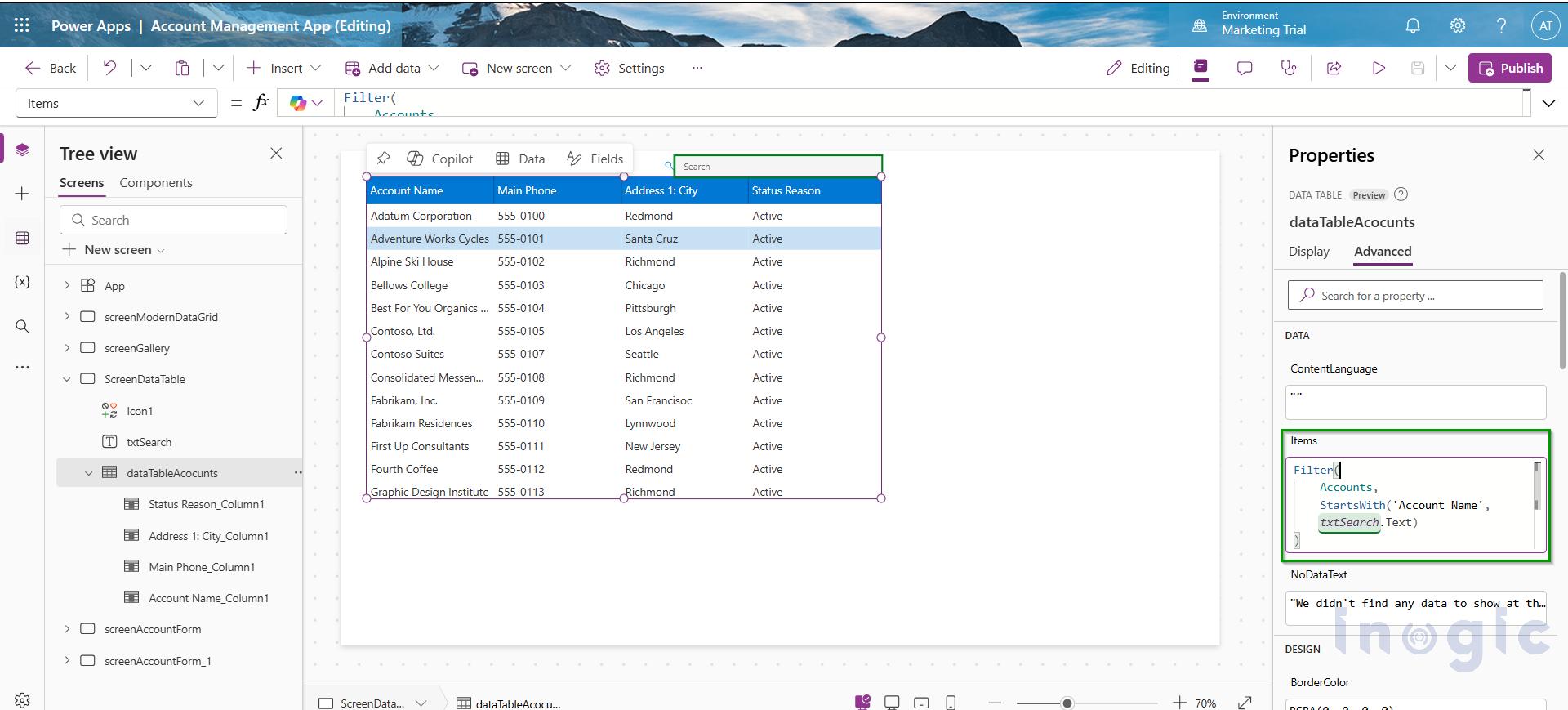Click the Save icon
The height and width of the screenshot is (710, 1568).
(1418, 68)
